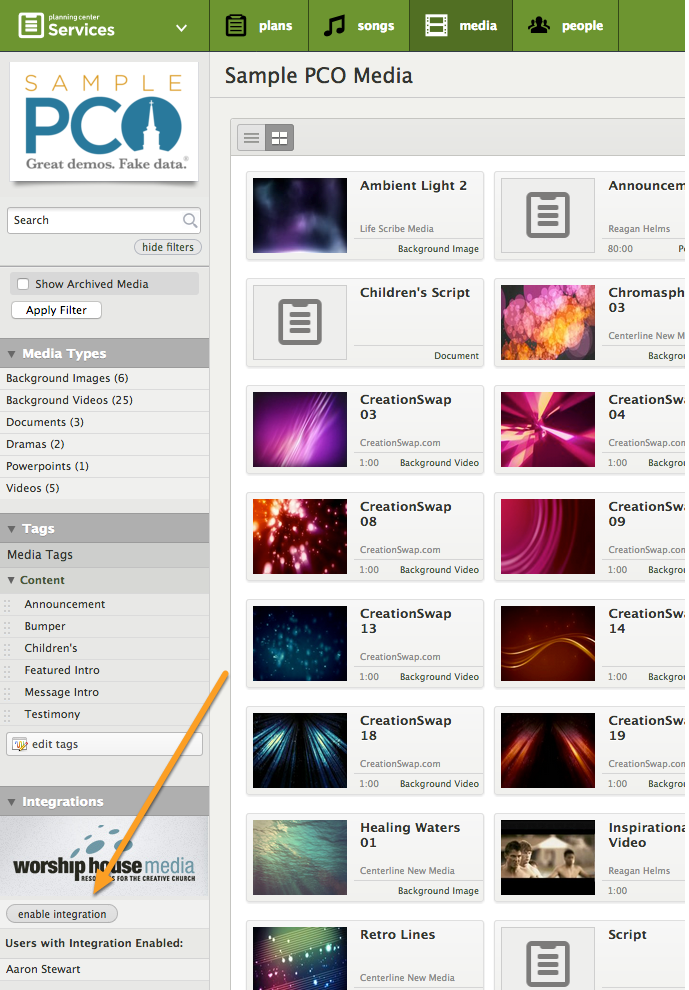This screenshot has height=990, width=689.
Task: Click the Aaron Stewart user entry
Action: [x=43, y=969]
